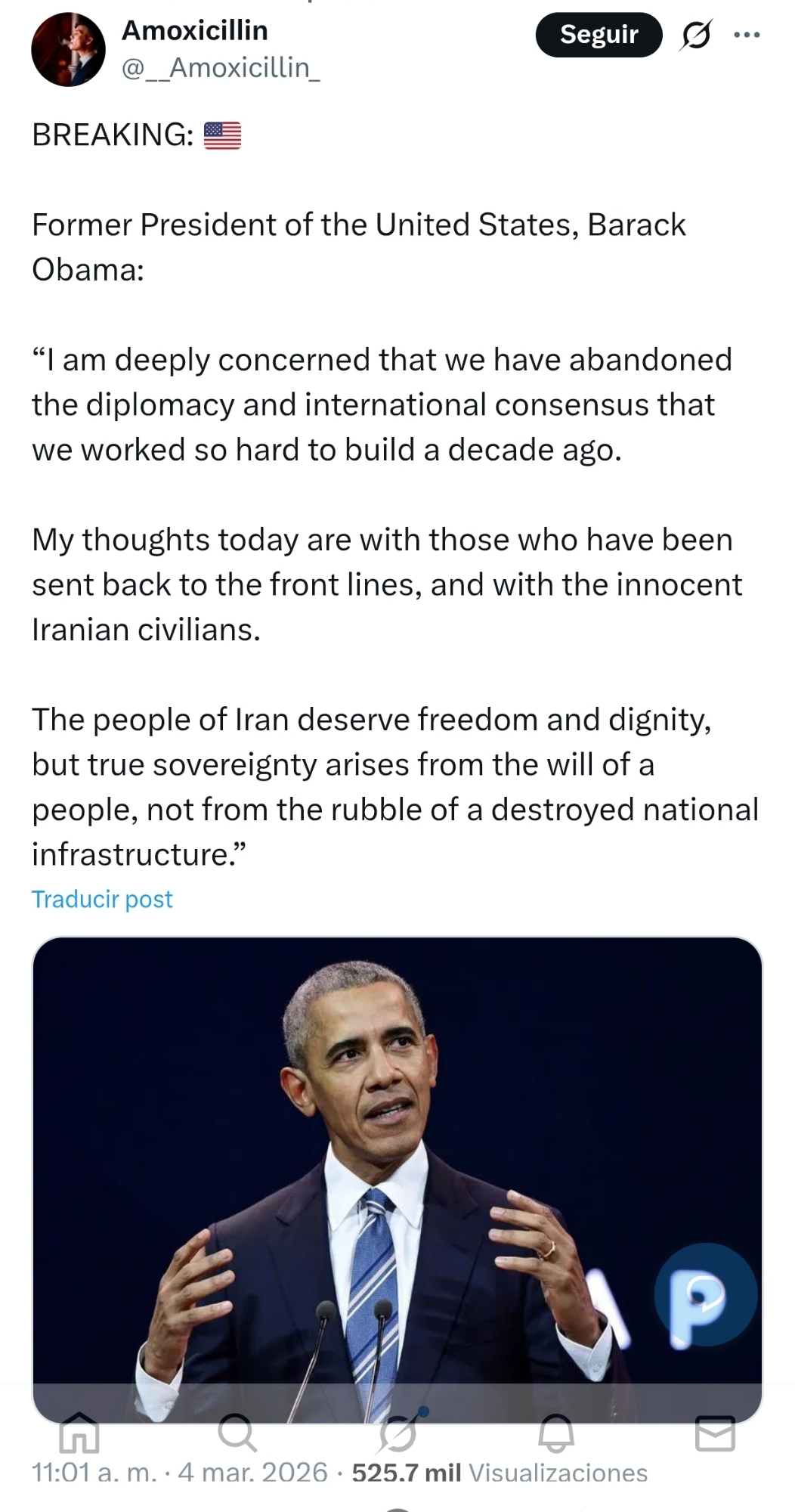
Task: Open Search from the bottom bar
Action: pos(237,1433)
